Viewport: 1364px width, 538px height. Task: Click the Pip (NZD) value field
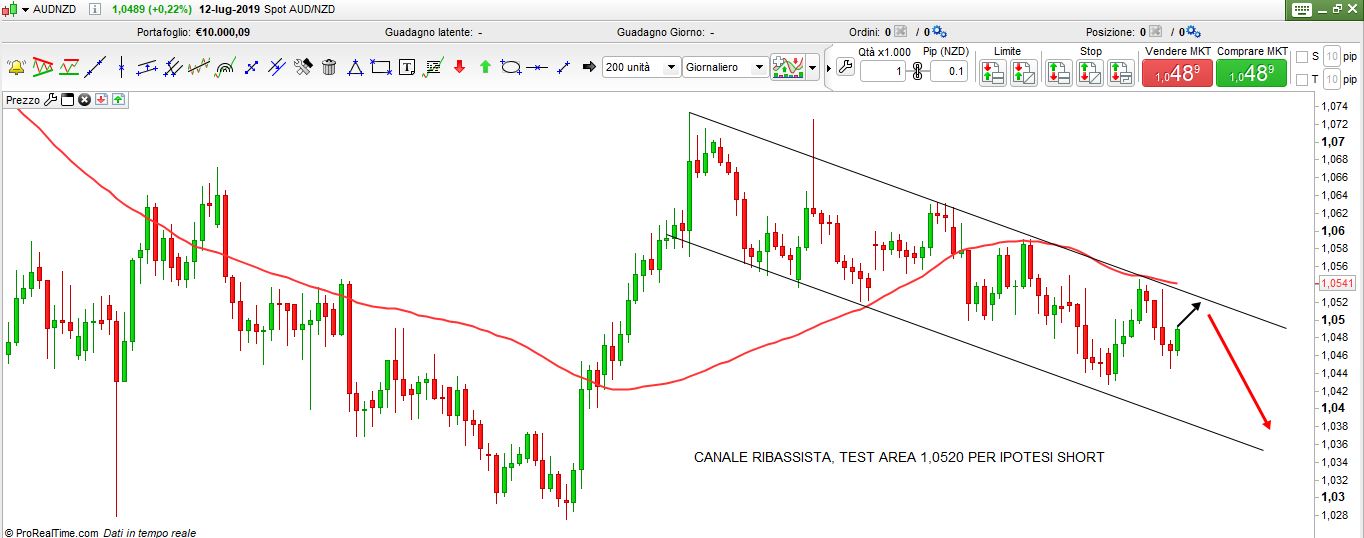tap(948, 71)
